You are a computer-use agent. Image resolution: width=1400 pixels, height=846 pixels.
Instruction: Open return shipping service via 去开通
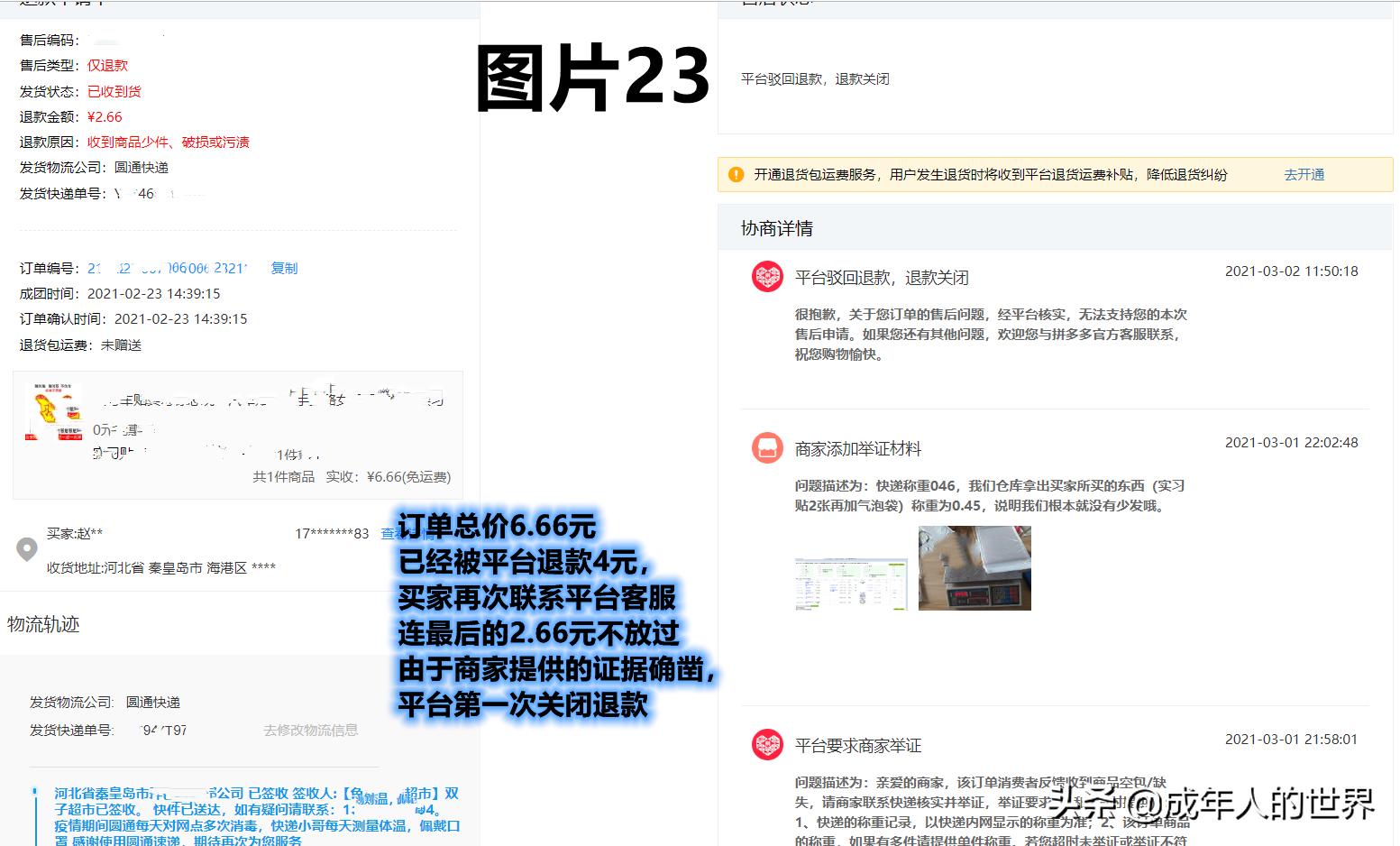(x=1304, y=174)
